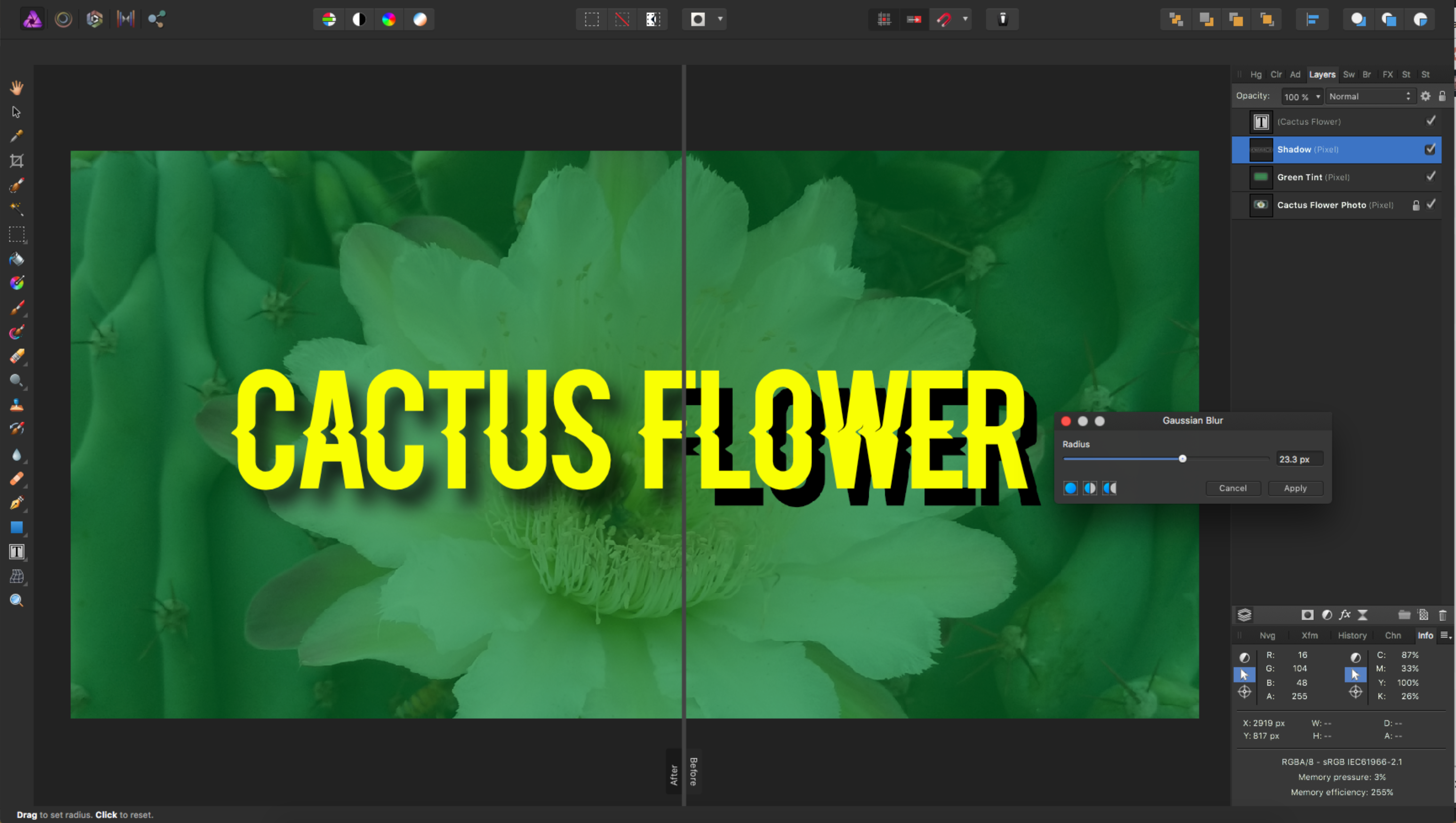
Task: Toggle lock on Cactus Flower Photo layer
Action: pos(1416,205)
